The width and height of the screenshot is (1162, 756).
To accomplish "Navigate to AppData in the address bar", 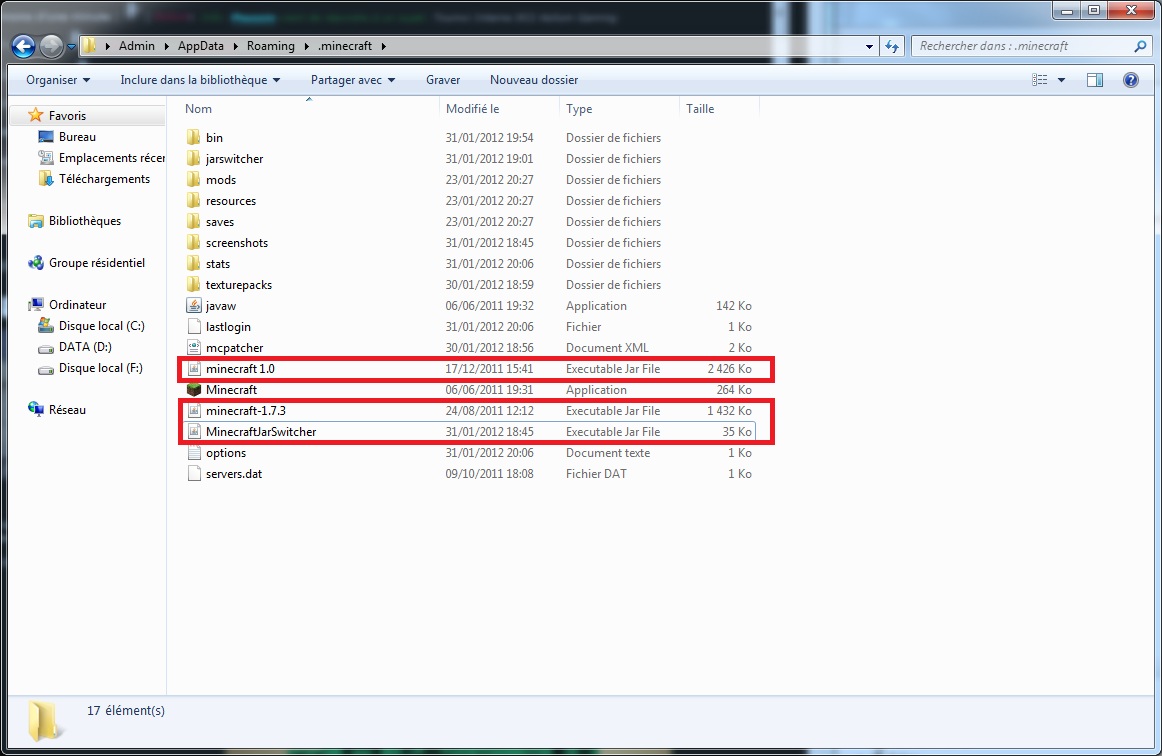I will point(201,46).
